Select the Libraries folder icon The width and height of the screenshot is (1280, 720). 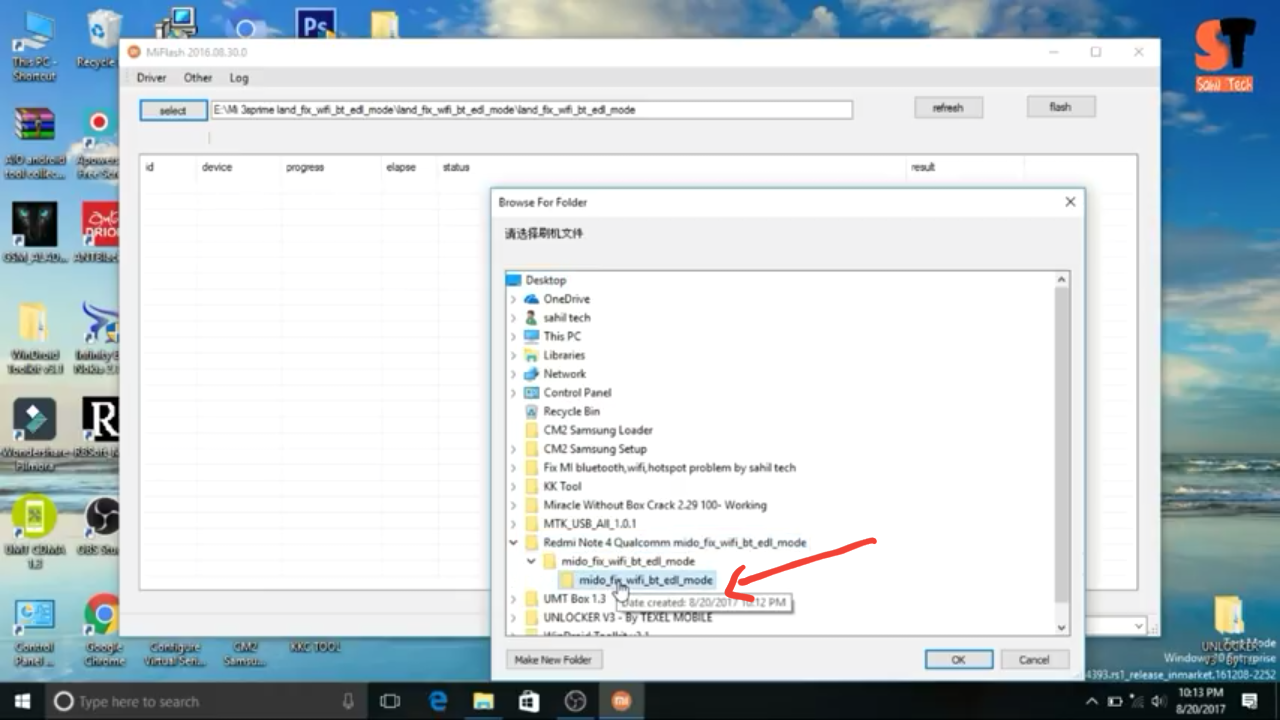pos(531,355)
